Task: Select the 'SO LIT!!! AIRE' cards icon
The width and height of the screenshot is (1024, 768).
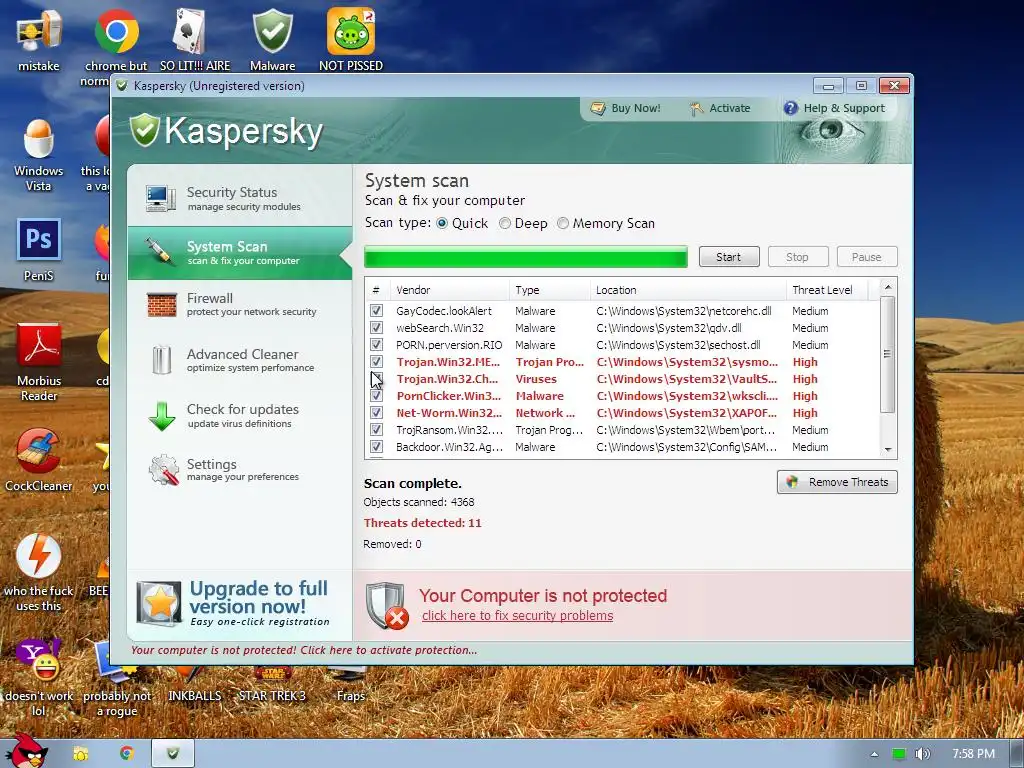Action: tap(195, 40)
